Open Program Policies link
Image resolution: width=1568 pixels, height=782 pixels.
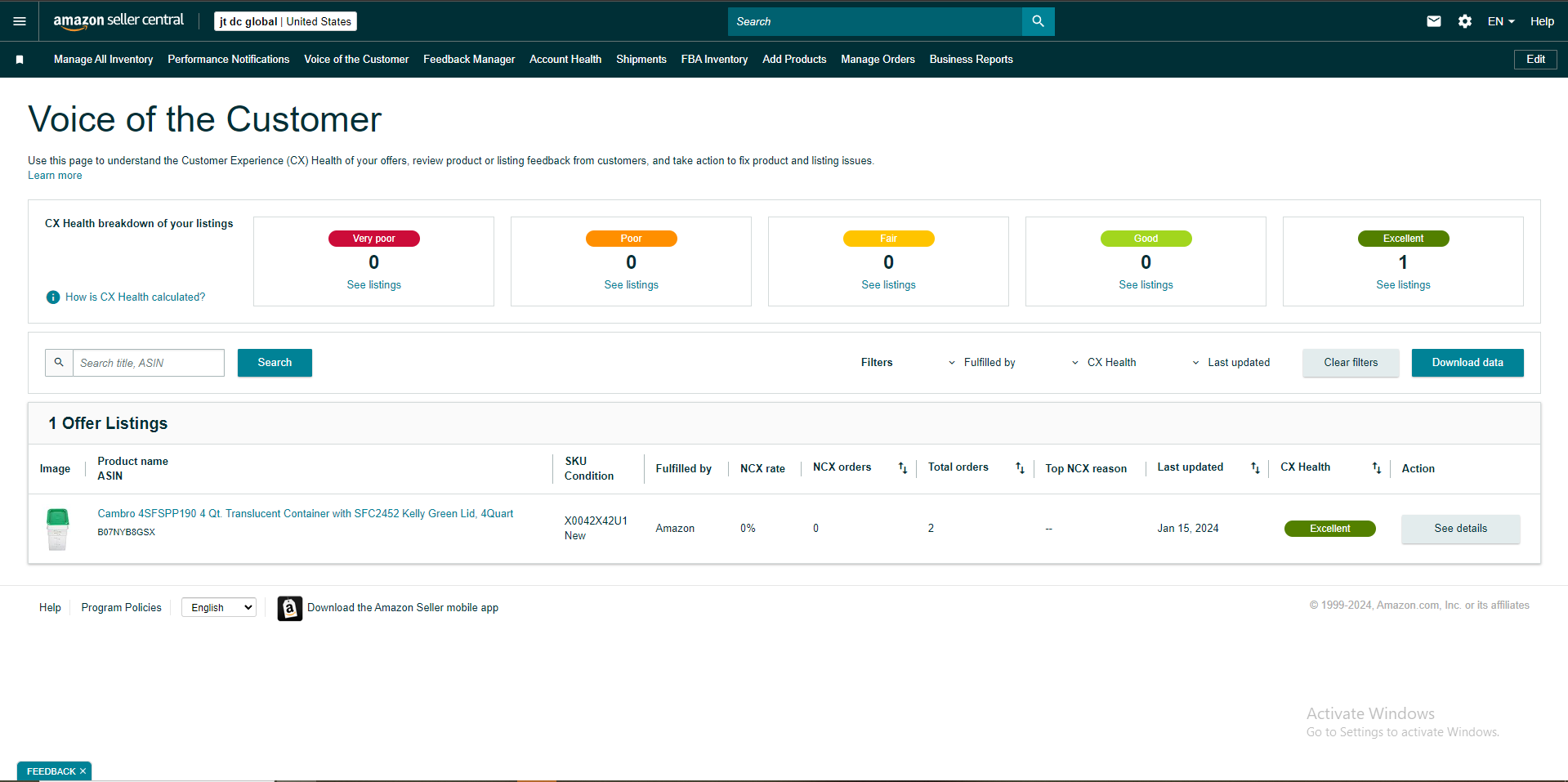coord(122,608)
